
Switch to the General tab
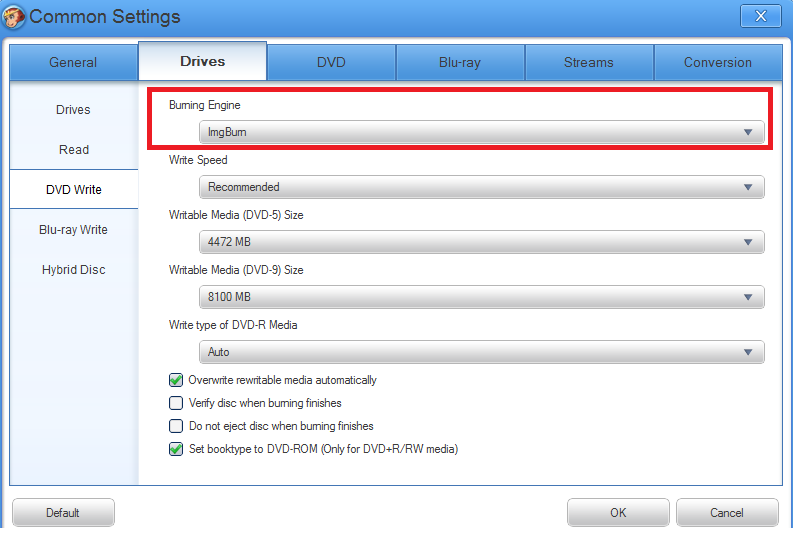coord(73,62)
